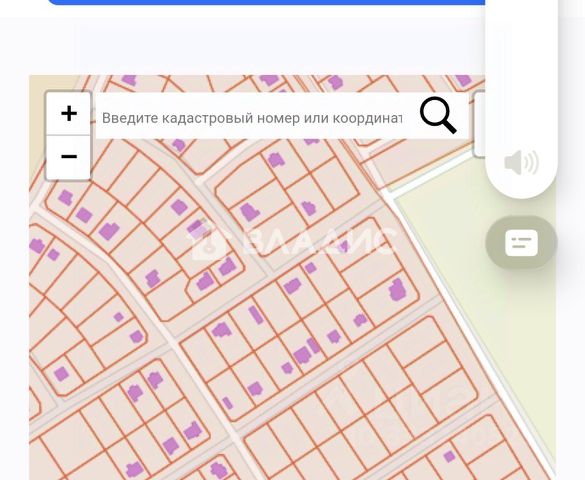Open the captions card button
This screenshot has height=480, width=585.
pyautogui.click(x=521, y=243)
